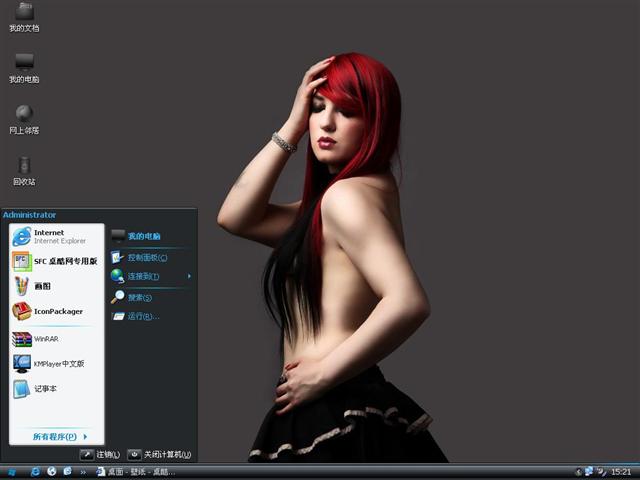Click the third quick launch icon beside the globe

pyautogui.click(x=67, y=471)
